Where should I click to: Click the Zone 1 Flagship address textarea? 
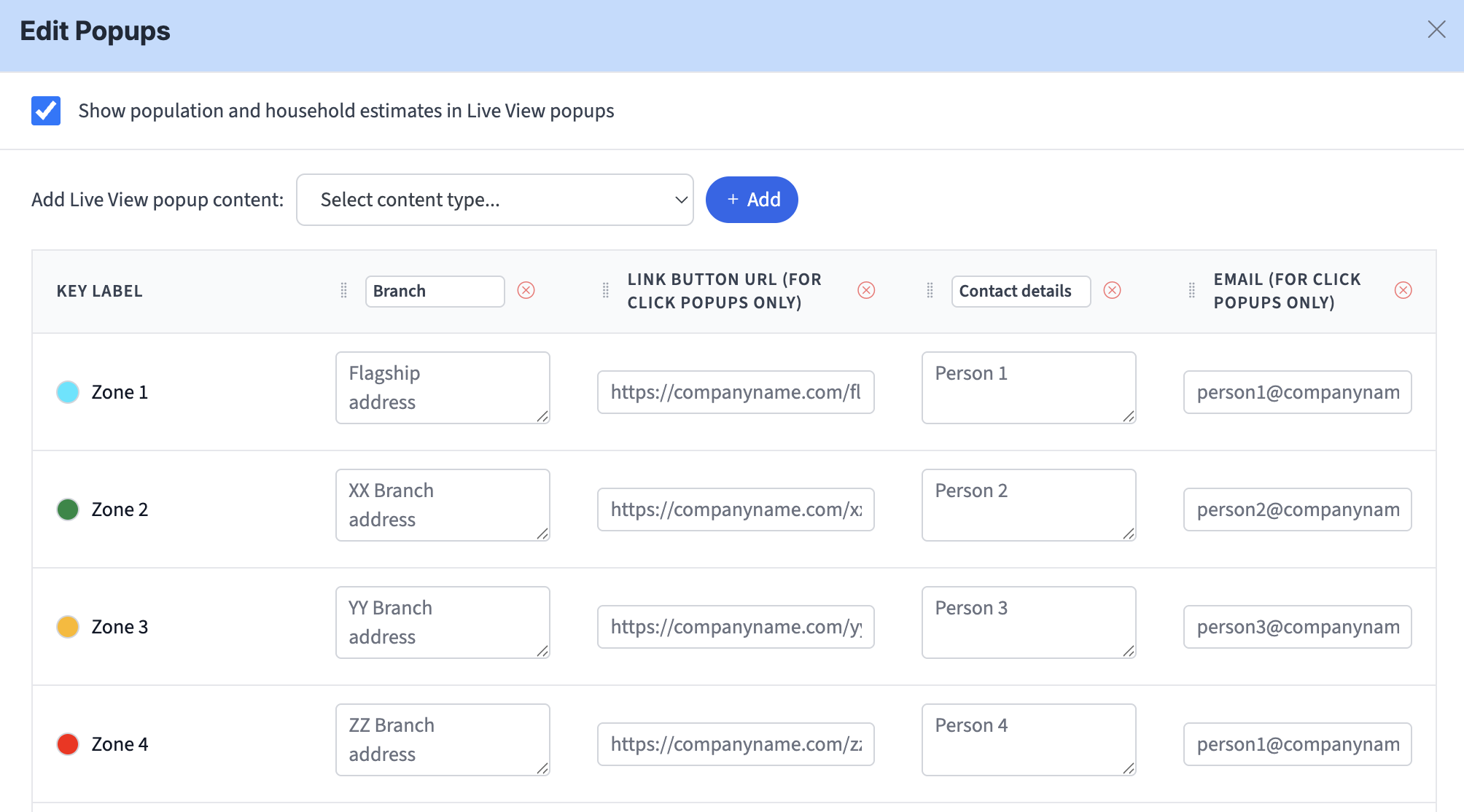click(x=442, y=388)
